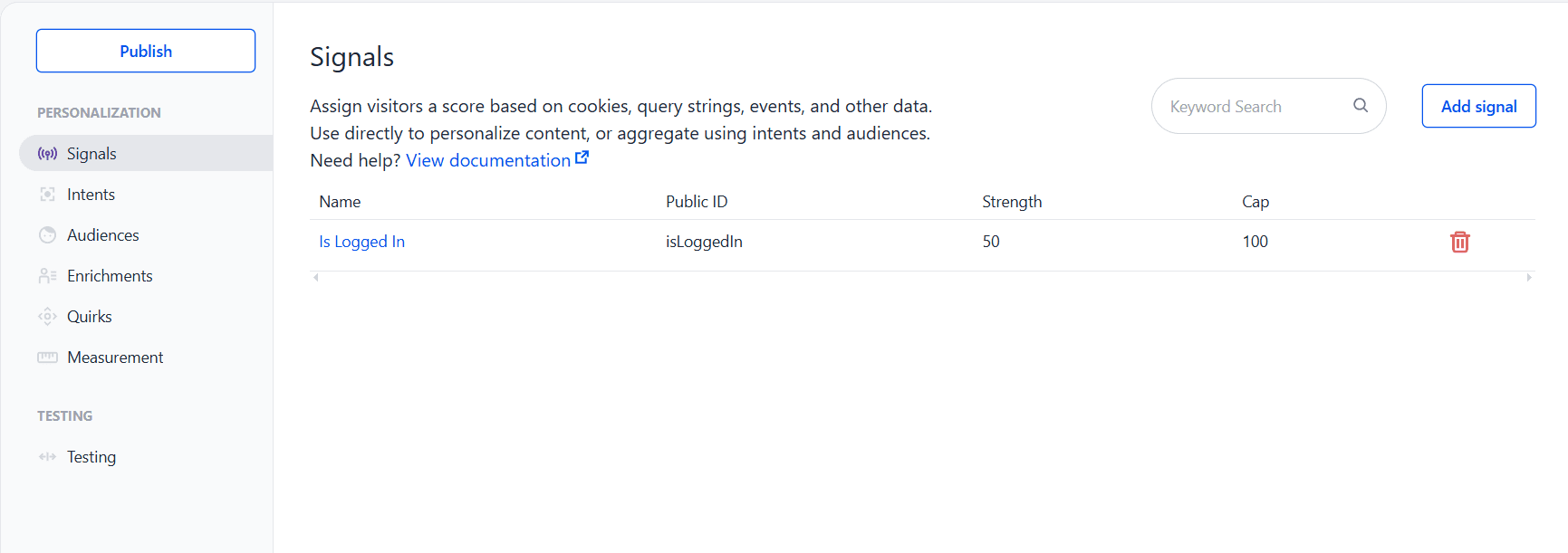Screen dimensions: 1568x553
Task: Click the table scrollbar right arrow
Action: click(1529, 278)
